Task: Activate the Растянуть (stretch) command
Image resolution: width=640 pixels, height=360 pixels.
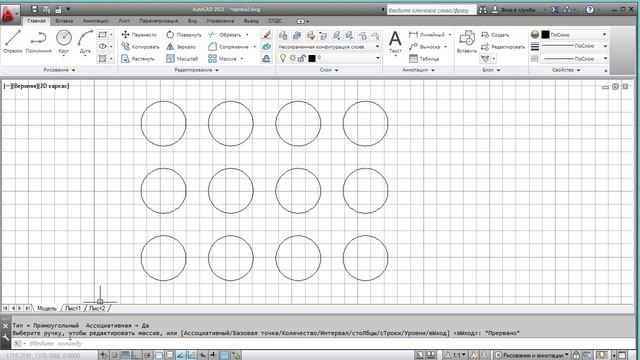Action: click(138, 59)
